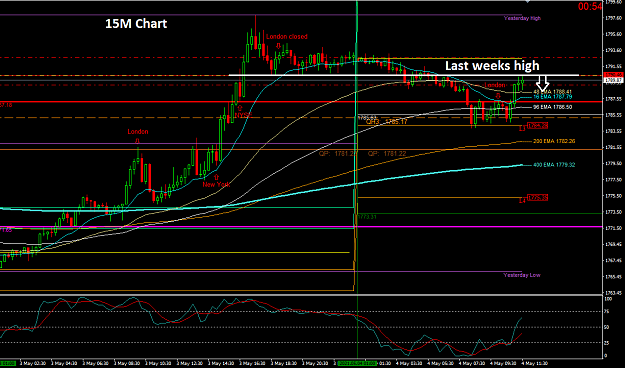Click the 3 May 20:30 time label

(316, 364)
